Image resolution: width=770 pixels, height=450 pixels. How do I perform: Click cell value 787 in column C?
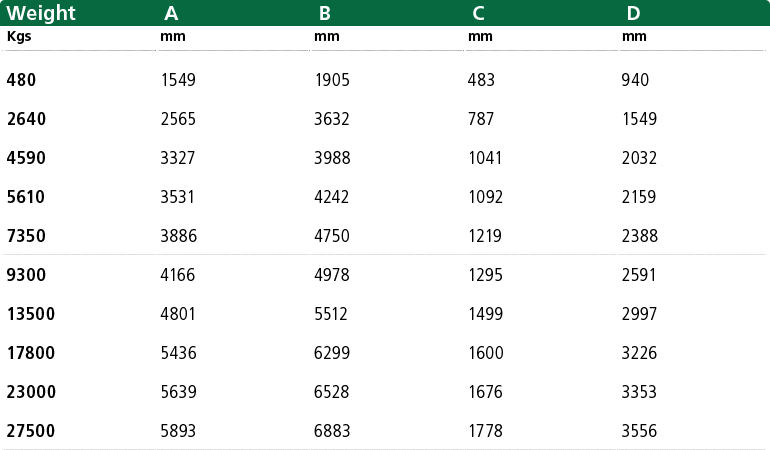click(481, 119)
